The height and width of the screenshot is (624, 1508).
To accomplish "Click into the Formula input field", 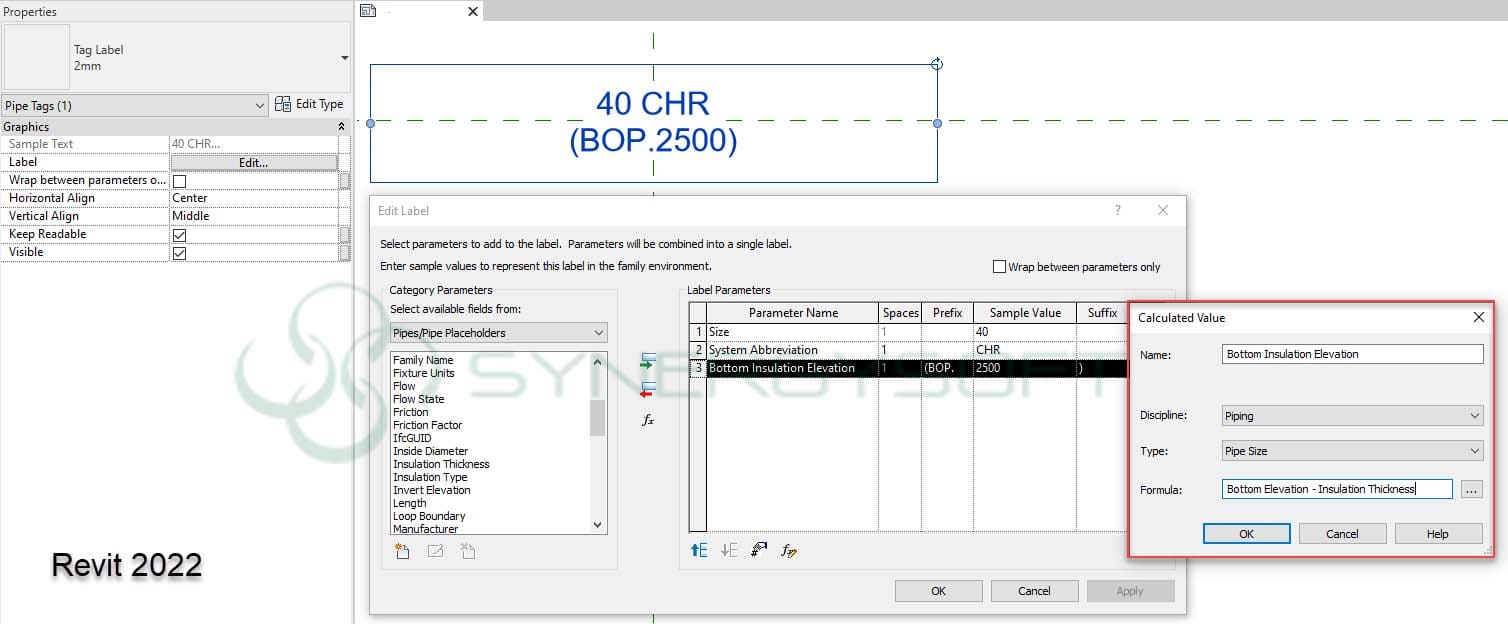I will pyautogui.click(x=1336, y=489).
